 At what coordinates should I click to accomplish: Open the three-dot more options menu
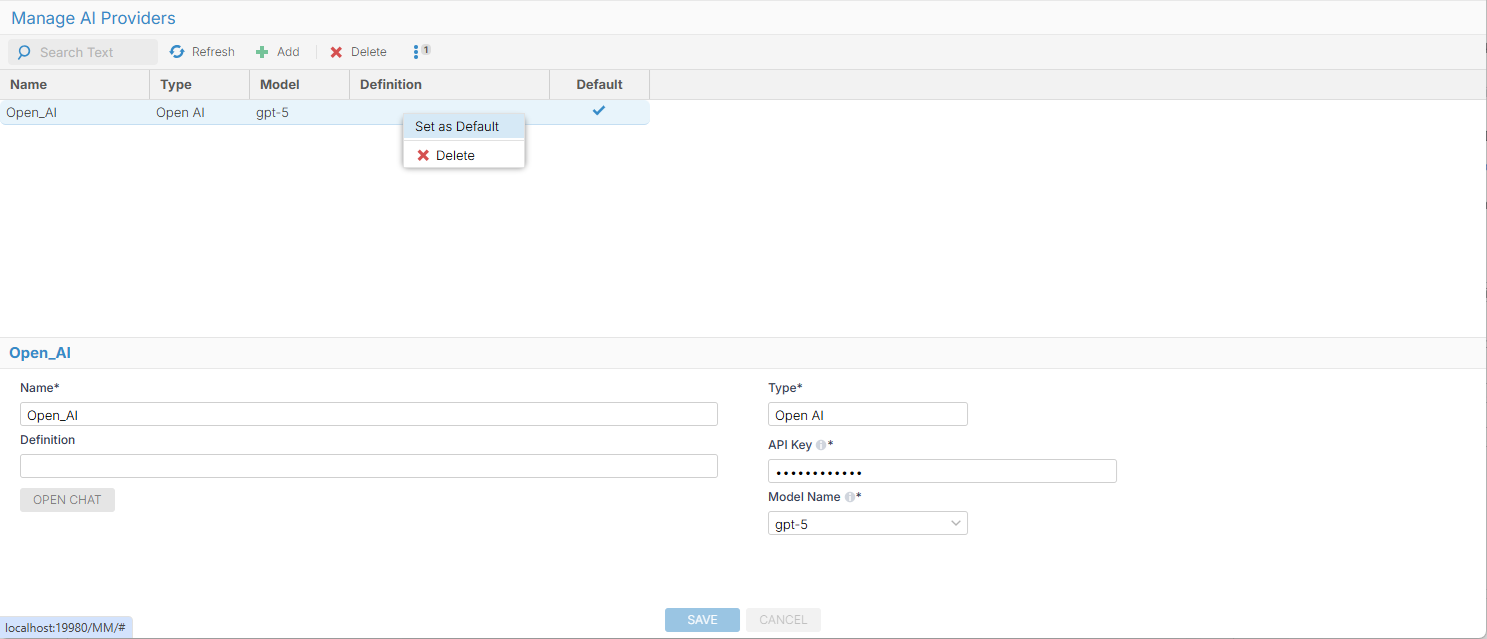(416, 52)
